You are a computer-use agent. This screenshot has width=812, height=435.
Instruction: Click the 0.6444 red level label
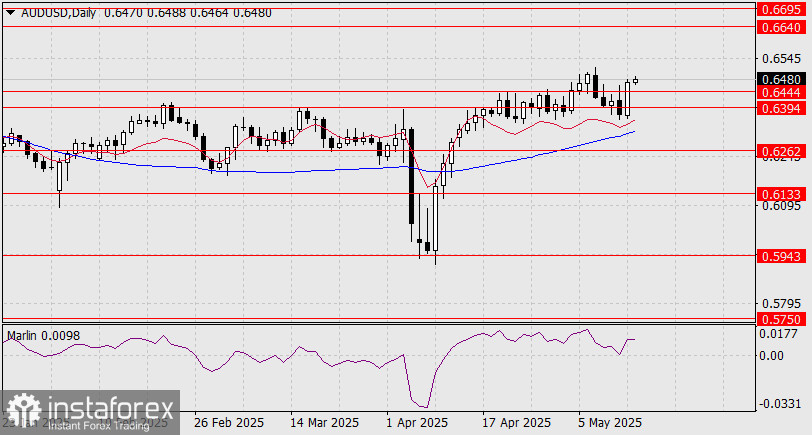pyautogui.click(x=782, y=92)
